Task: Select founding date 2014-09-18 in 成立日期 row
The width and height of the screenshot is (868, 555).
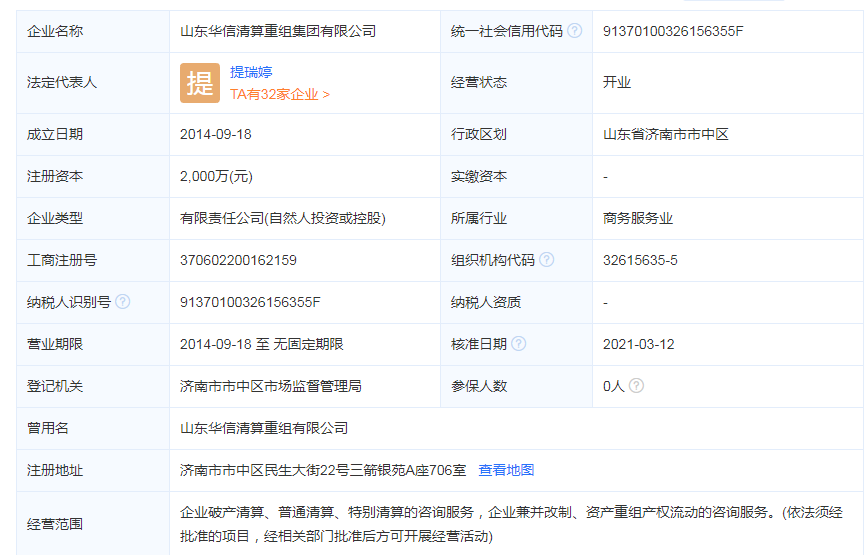Action: click(x=216, y=134)
